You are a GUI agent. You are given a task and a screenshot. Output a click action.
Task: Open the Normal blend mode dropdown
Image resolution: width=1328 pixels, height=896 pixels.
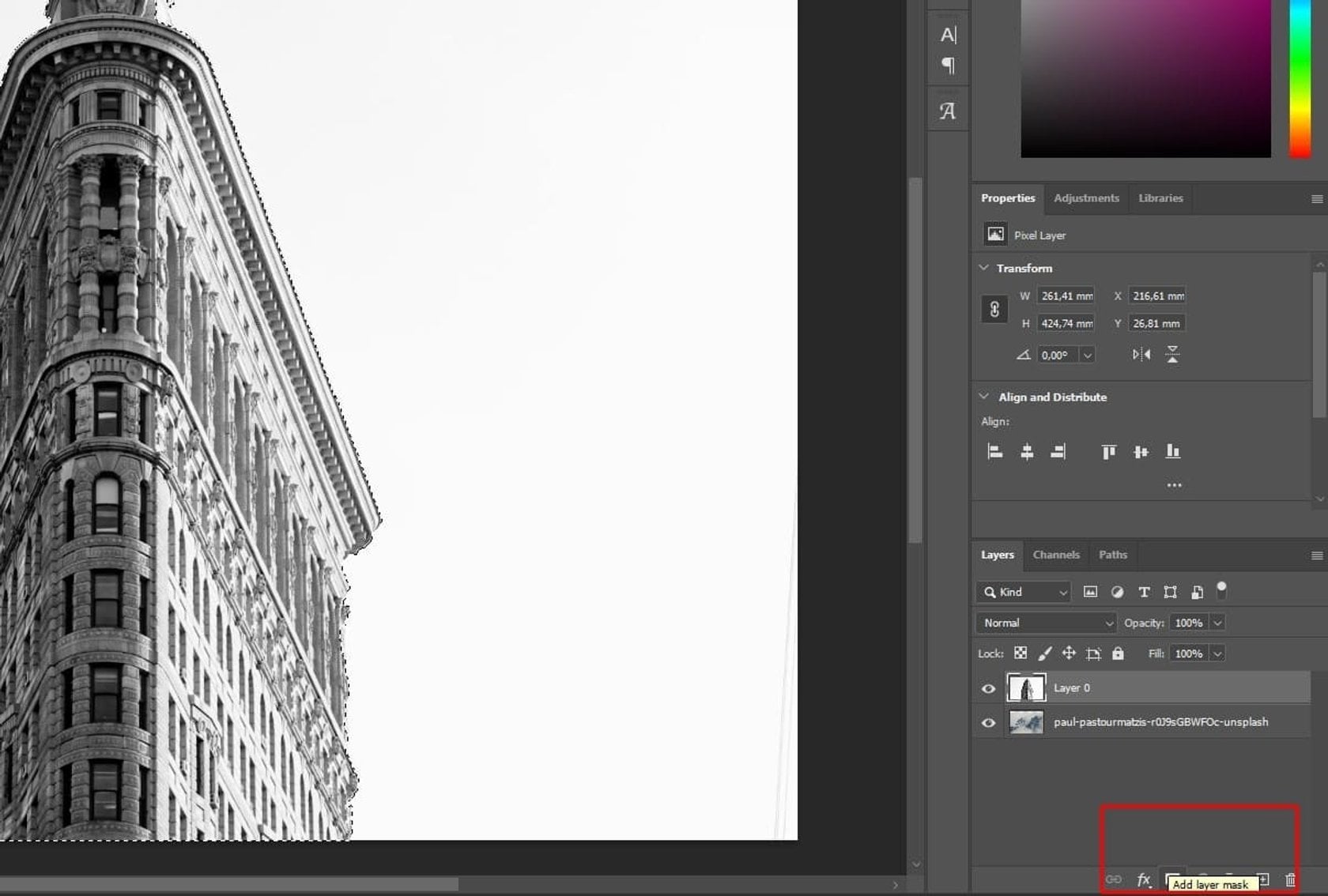tap(1046, 623)
